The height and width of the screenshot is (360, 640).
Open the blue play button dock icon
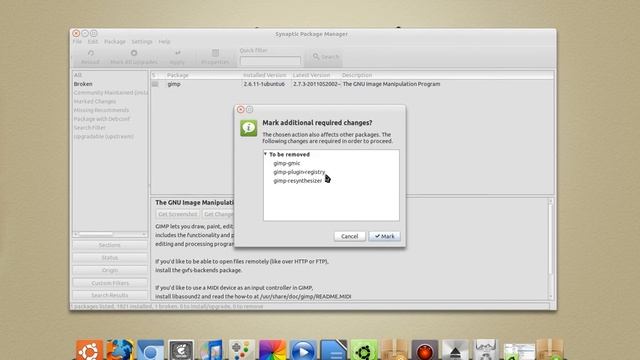pos(303,350)
